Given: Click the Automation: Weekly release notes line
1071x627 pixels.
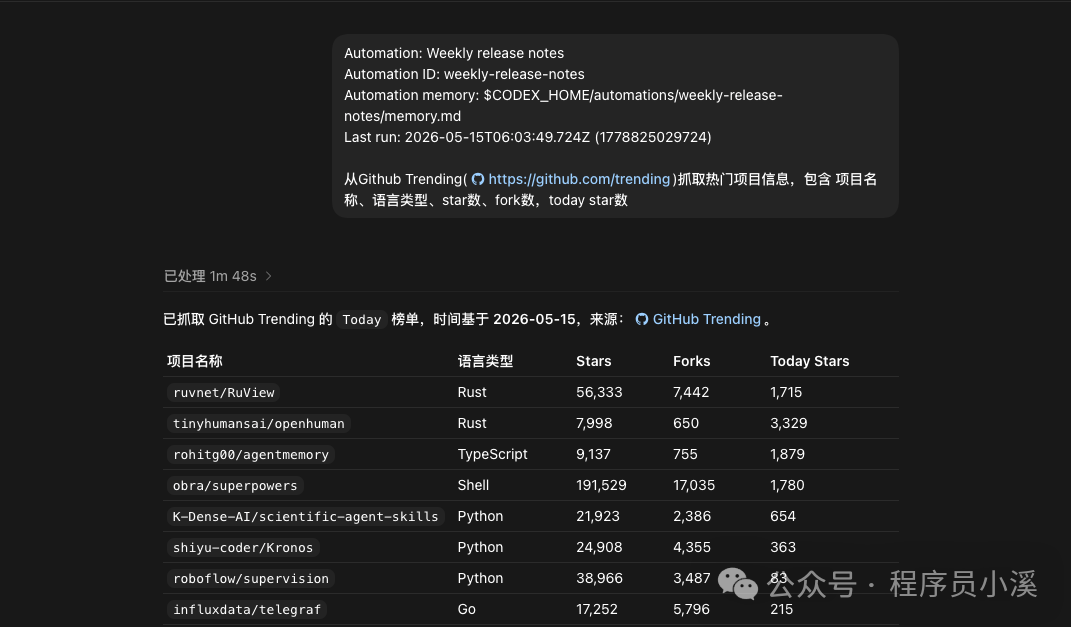Looking at the screenshot, I should (454, 53).
